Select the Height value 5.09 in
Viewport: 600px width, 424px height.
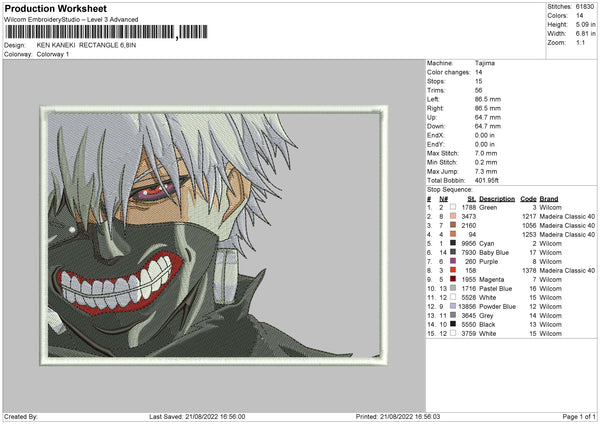[585, 24]
